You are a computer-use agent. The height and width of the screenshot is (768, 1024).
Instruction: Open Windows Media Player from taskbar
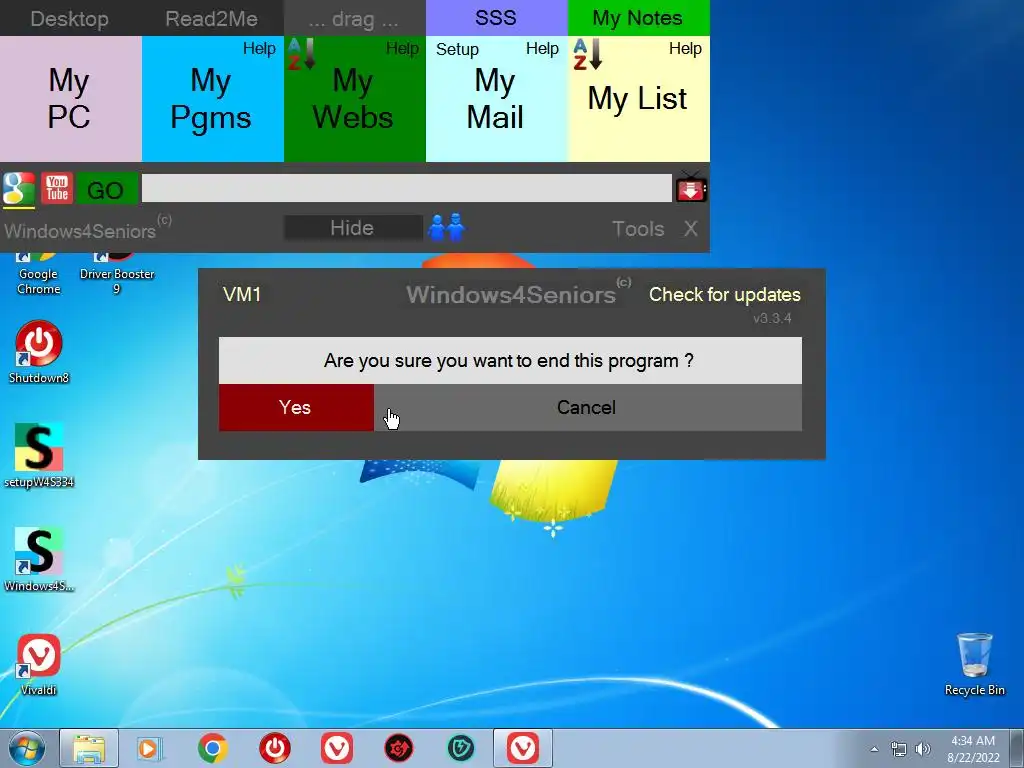[150, 748]
